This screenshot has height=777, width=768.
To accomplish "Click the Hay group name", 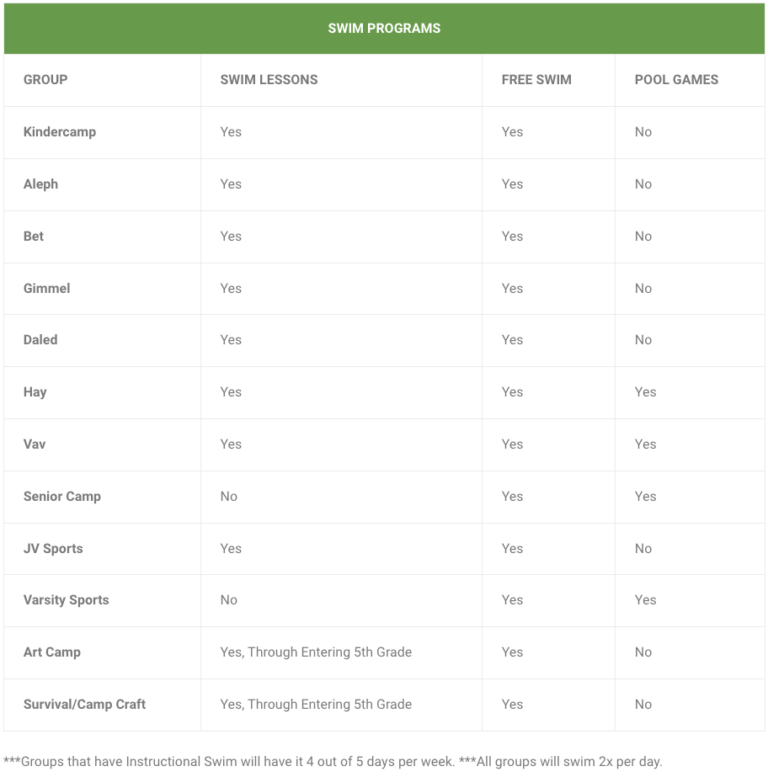I will coord(35,392).
